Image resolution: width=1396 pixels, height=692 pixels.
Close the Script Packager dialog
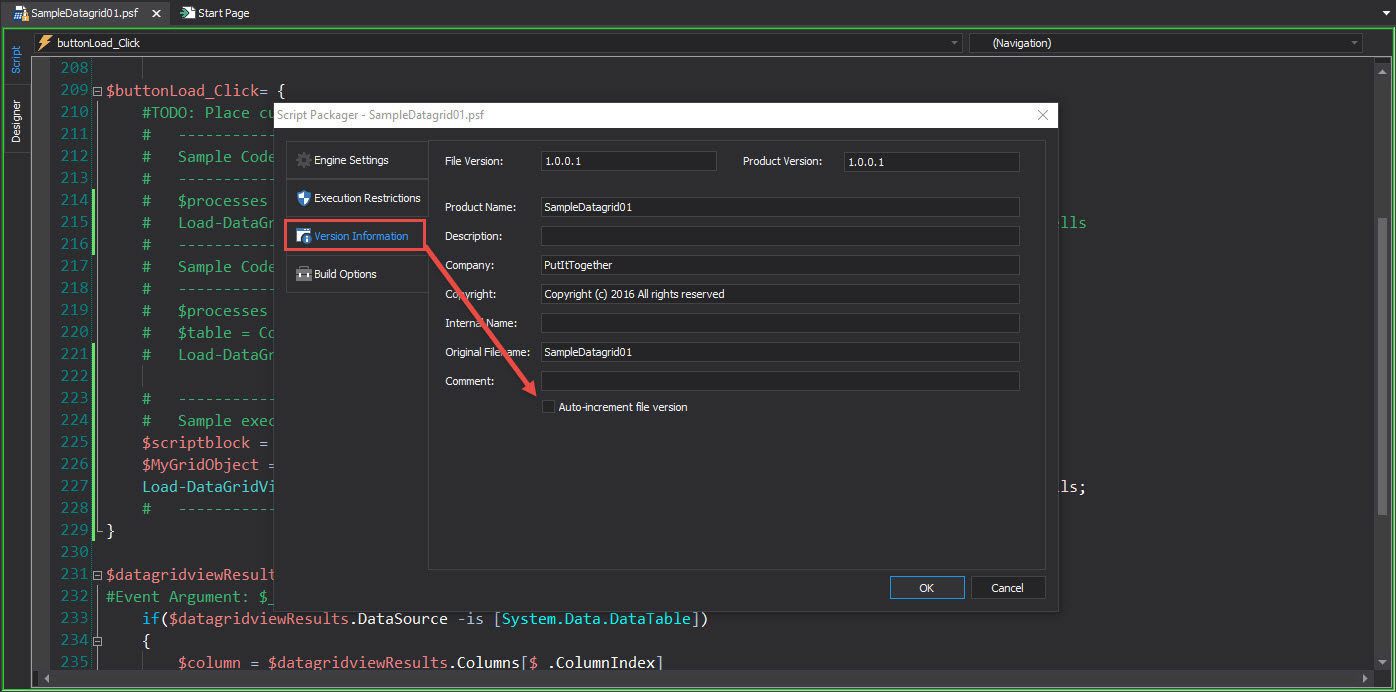(x=1043, y=115)
